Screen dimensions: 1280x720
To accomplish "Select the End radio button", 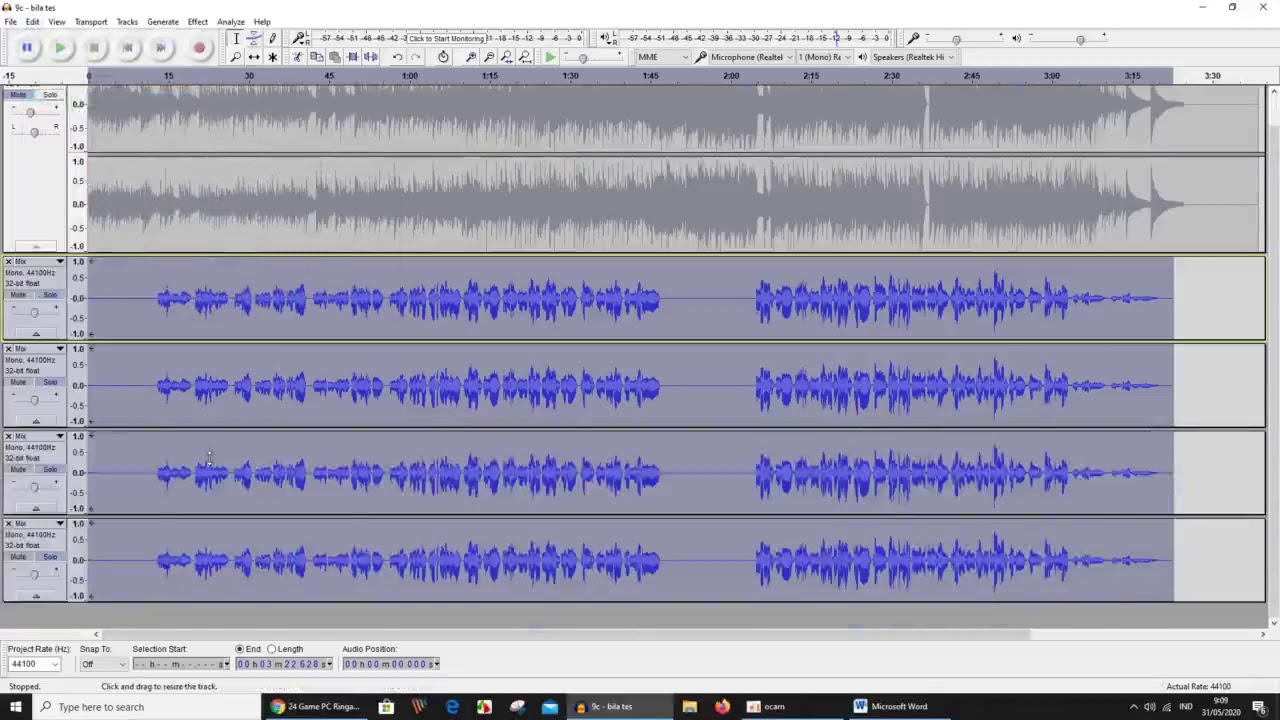I will point(239,649).
